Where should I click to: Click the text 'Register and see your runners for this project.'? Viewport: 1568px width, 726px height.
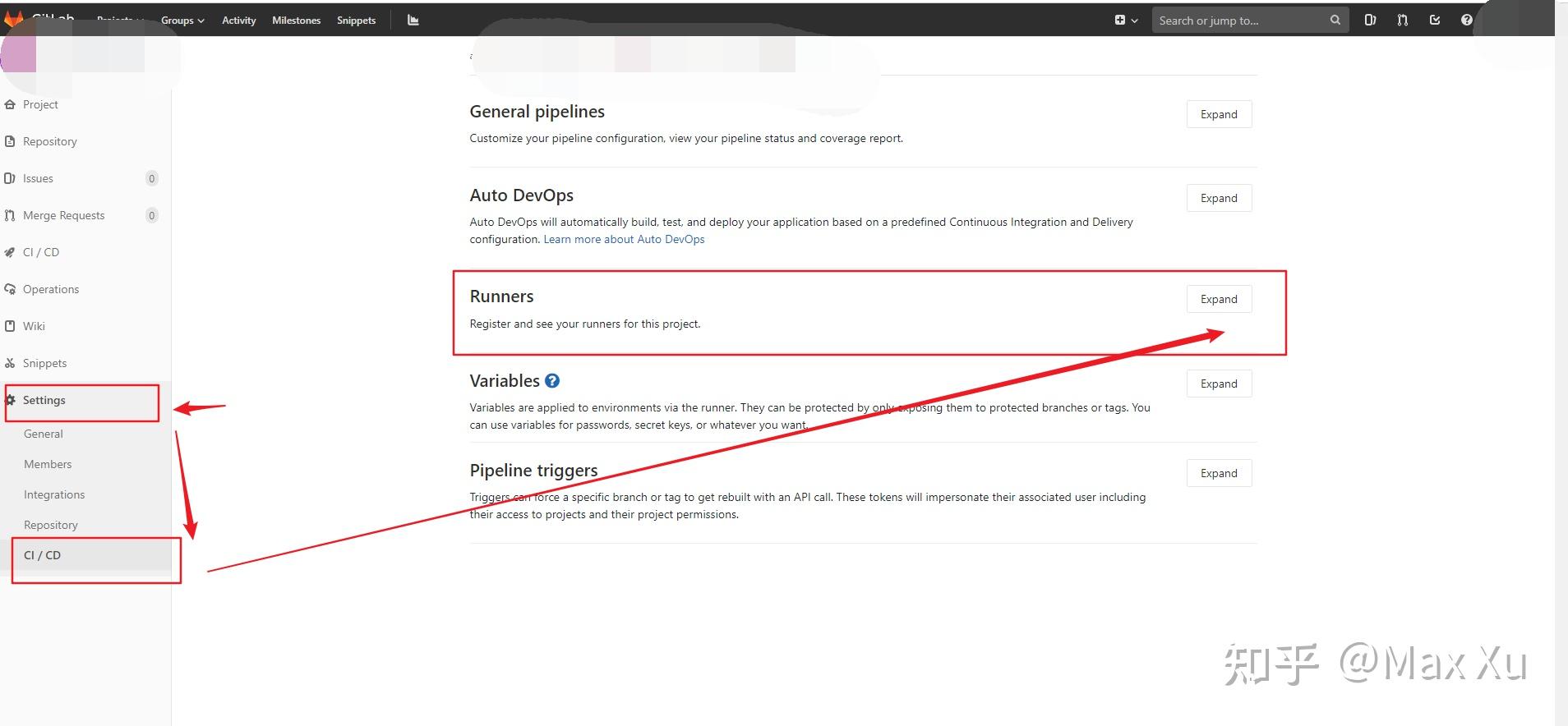[585, 324]
